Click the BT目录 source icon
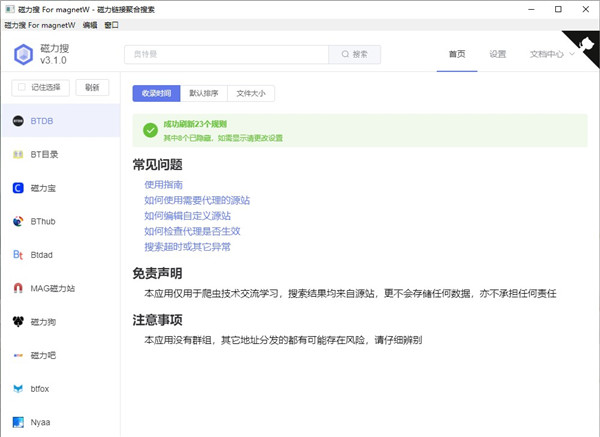 pyautogui.click(x=18, y=155)
